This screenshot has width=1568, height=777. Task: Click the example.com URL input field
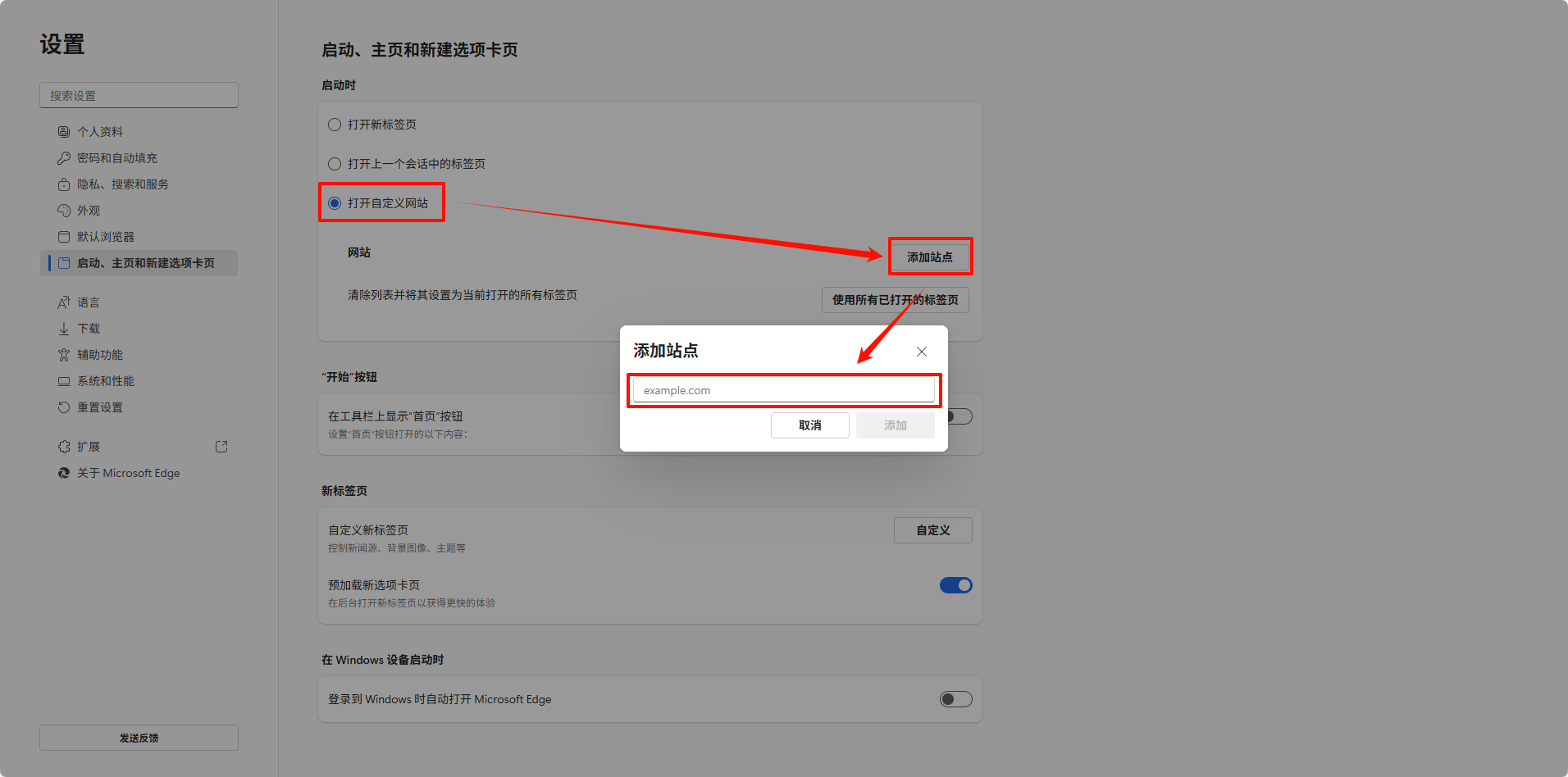pyautogui.click(x=783, y=389)
